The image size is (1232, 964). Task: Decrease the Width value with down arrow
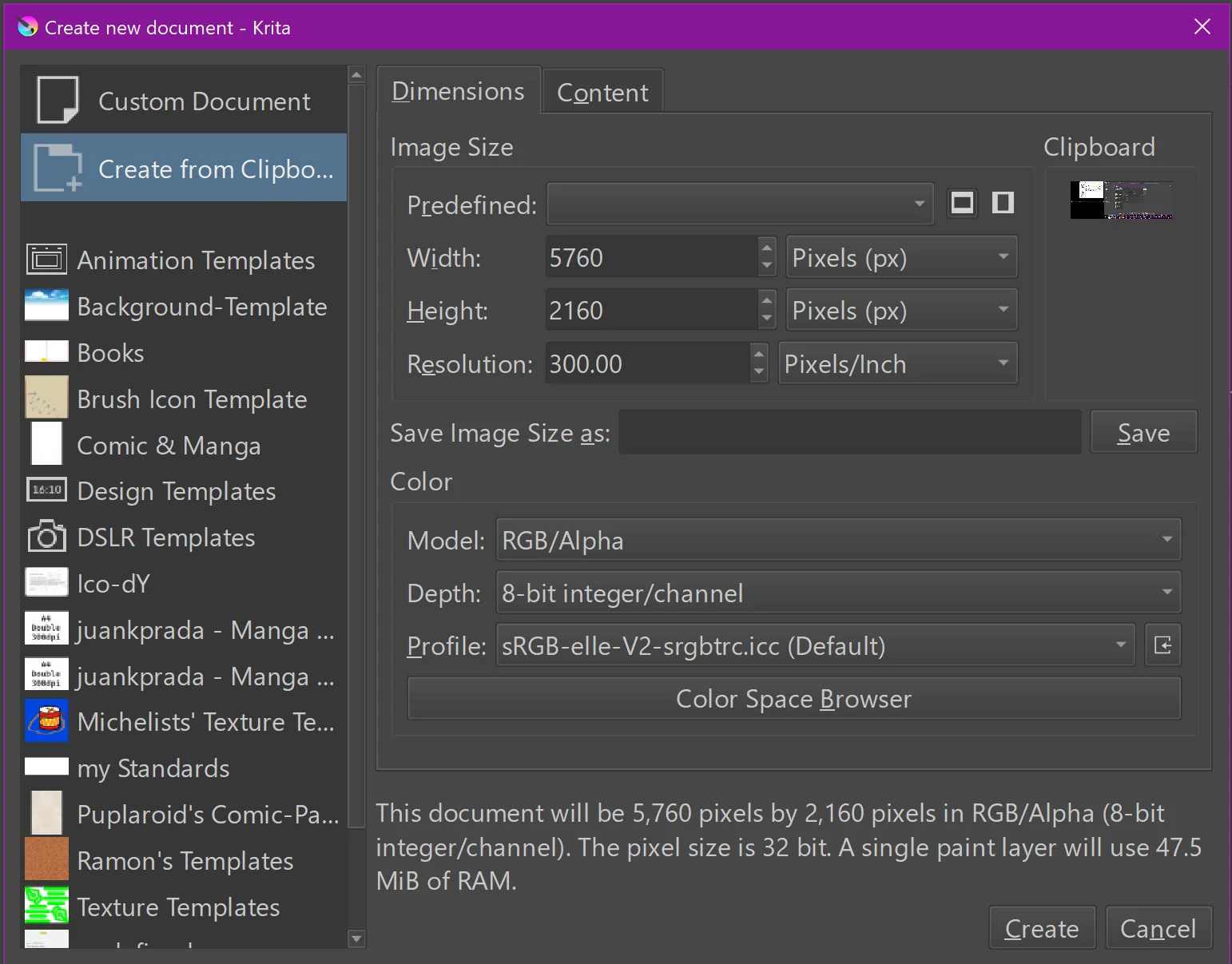point(767,268)
